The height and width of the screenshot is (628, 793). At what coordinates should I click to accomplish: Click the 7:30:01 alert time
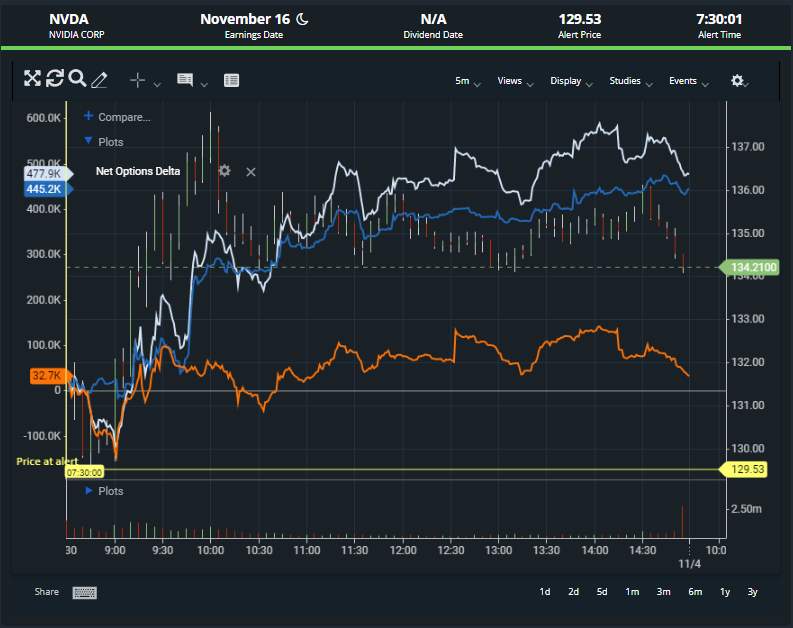click(719, 19)
